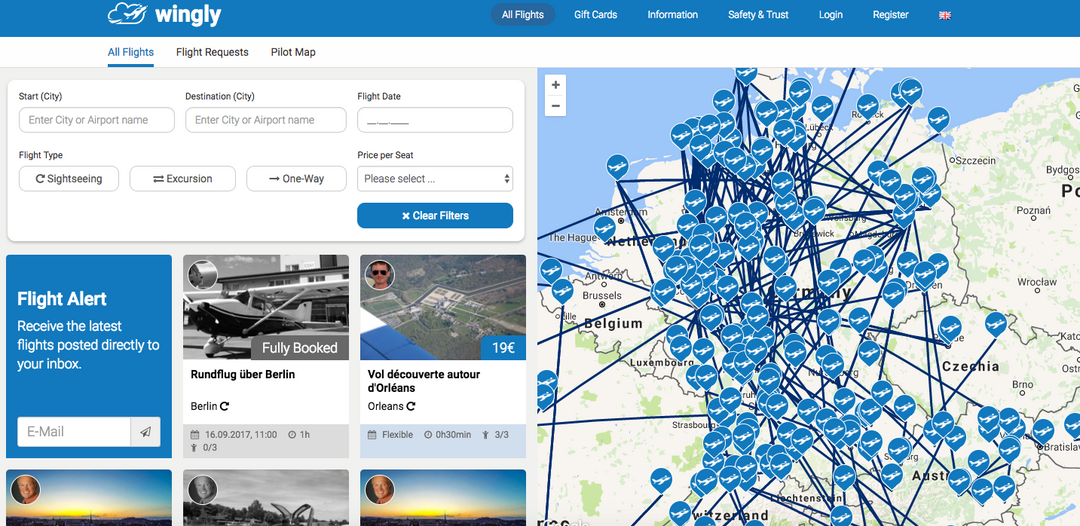The width and height of the screenshot is (1080, 526).
Task: Open the Flight Date picker field
Action: pyautogui.click(x=435, y=121)
